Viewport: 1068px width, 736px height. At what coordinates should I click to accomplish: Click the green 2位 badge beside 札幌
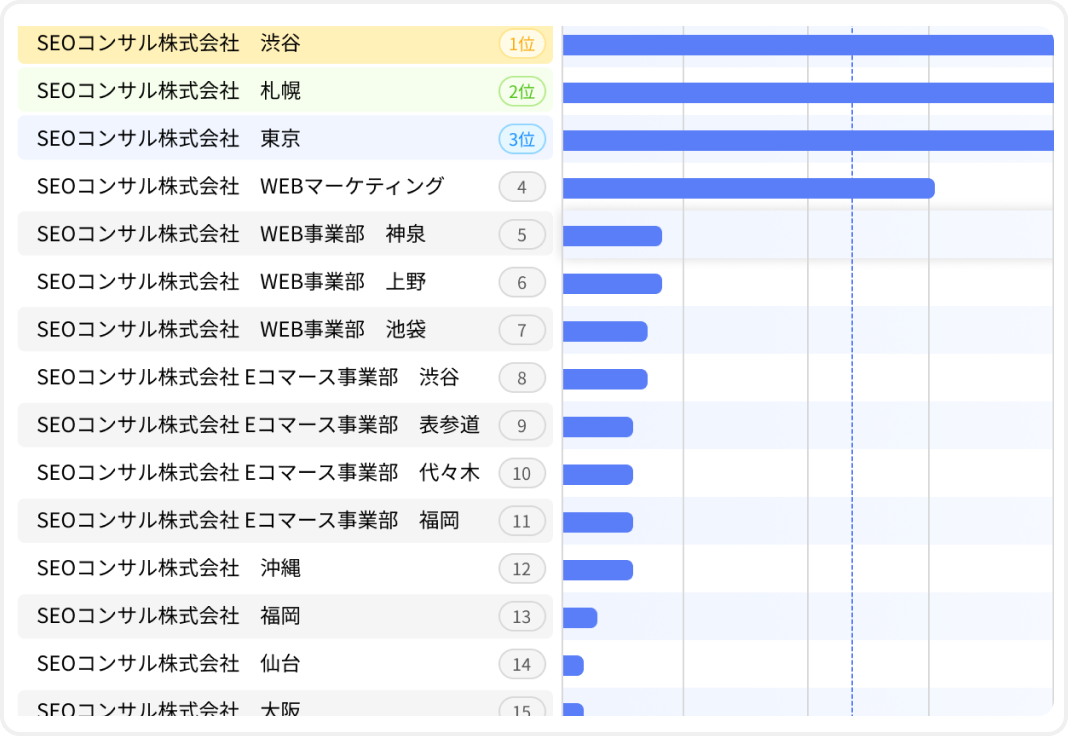[x=522, y=91]
